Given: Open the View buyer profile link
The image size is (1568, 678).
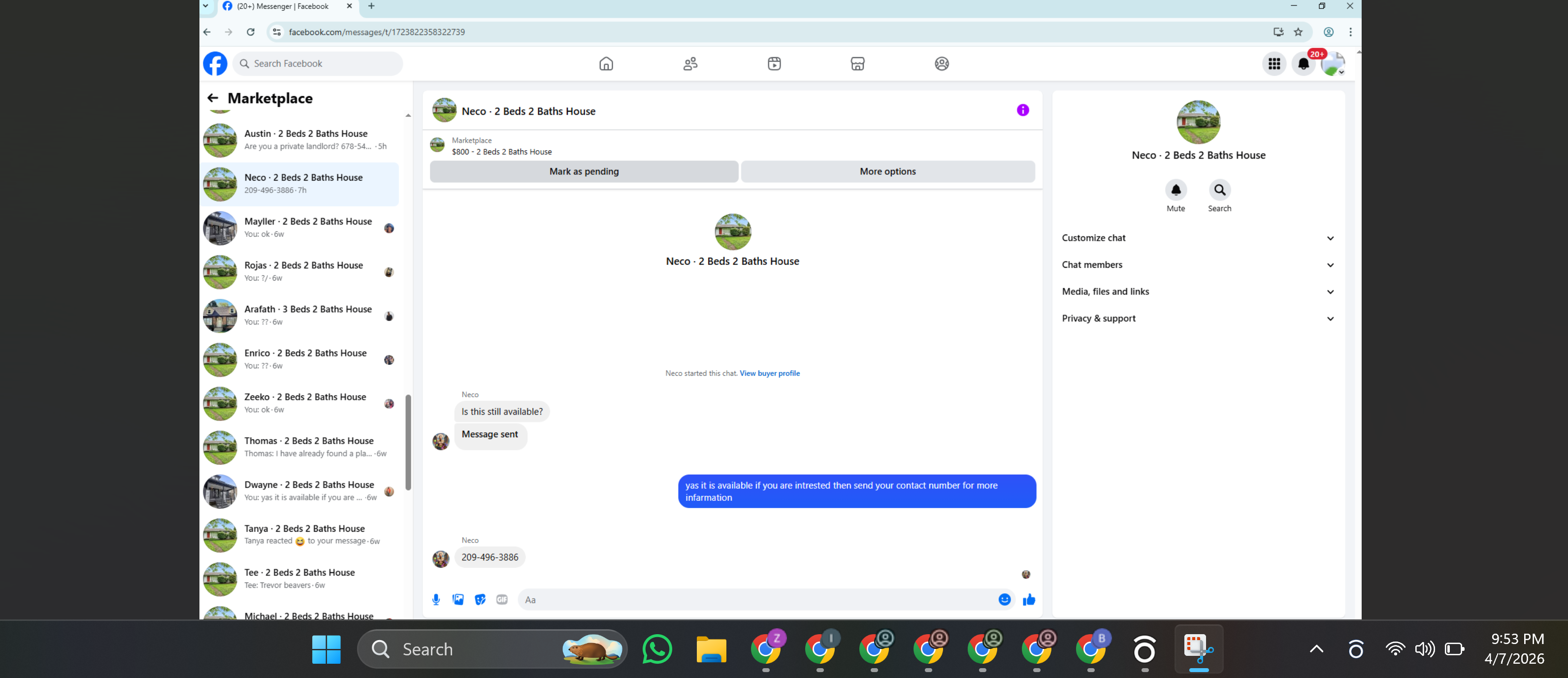Looking at the screenshot, I should (769, 373).
